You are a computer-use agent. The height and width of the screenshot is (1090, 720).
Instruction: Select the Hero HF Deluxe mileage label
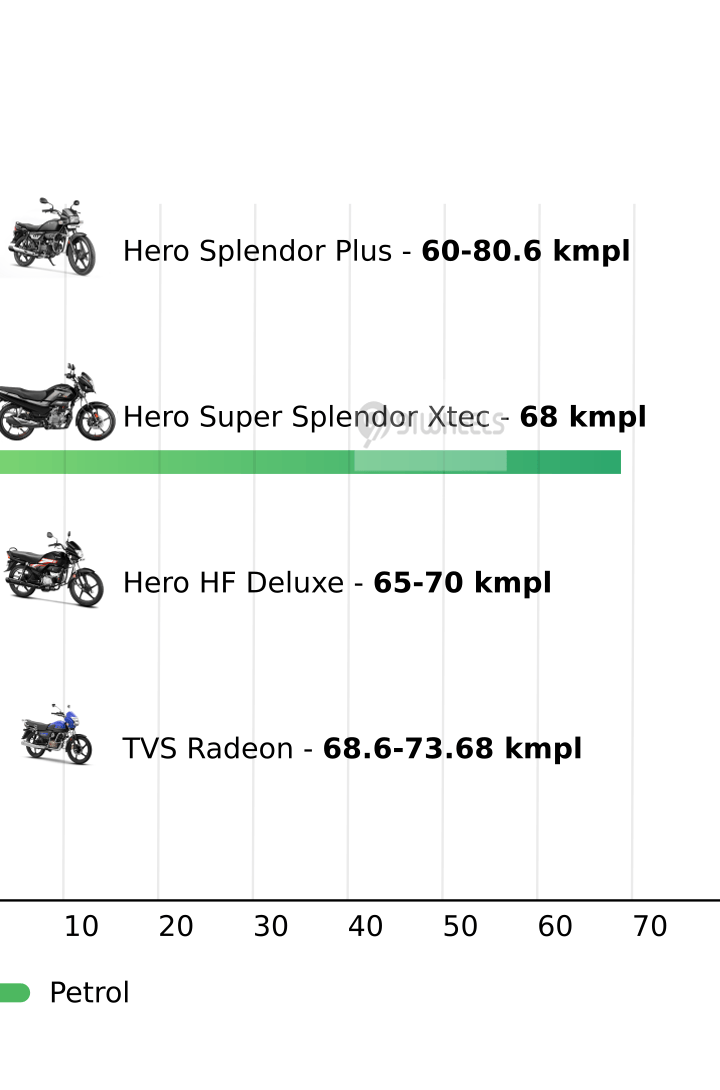click(x=337, y=583)
